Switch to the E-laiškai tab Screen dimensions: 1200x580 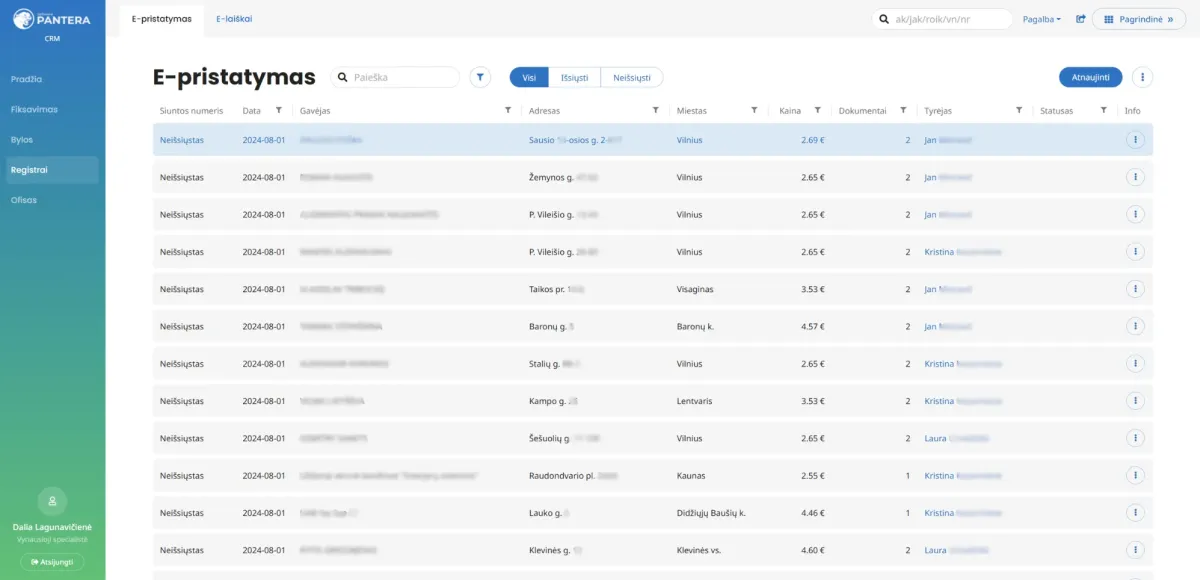233,19
